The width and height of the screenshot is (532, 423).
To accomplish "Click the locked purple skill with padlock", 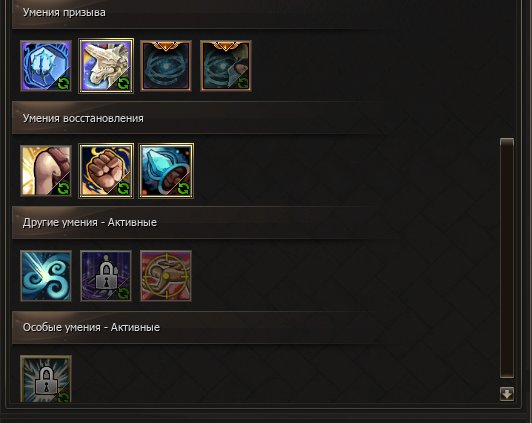I will pyautogui.click(x=106, y=276).
